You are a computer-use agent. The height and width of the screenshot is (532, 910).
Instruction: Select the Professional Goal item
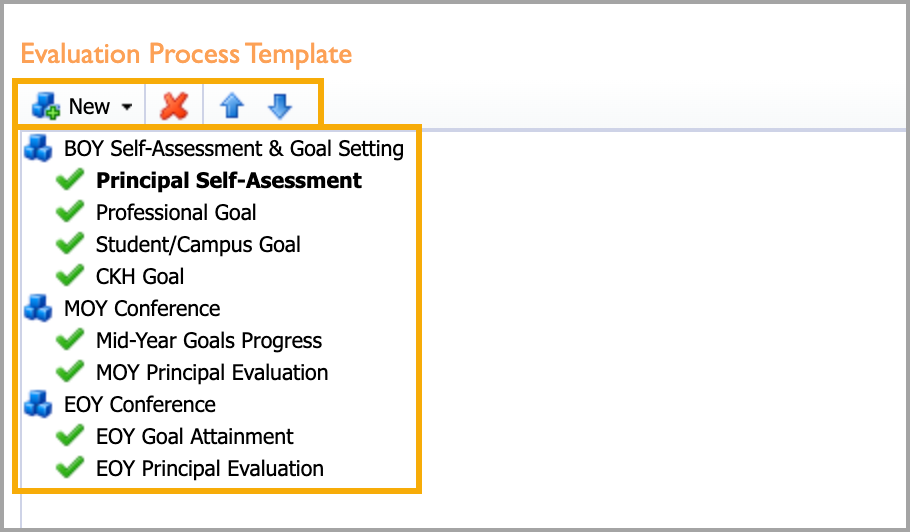(x=176, y=212)
